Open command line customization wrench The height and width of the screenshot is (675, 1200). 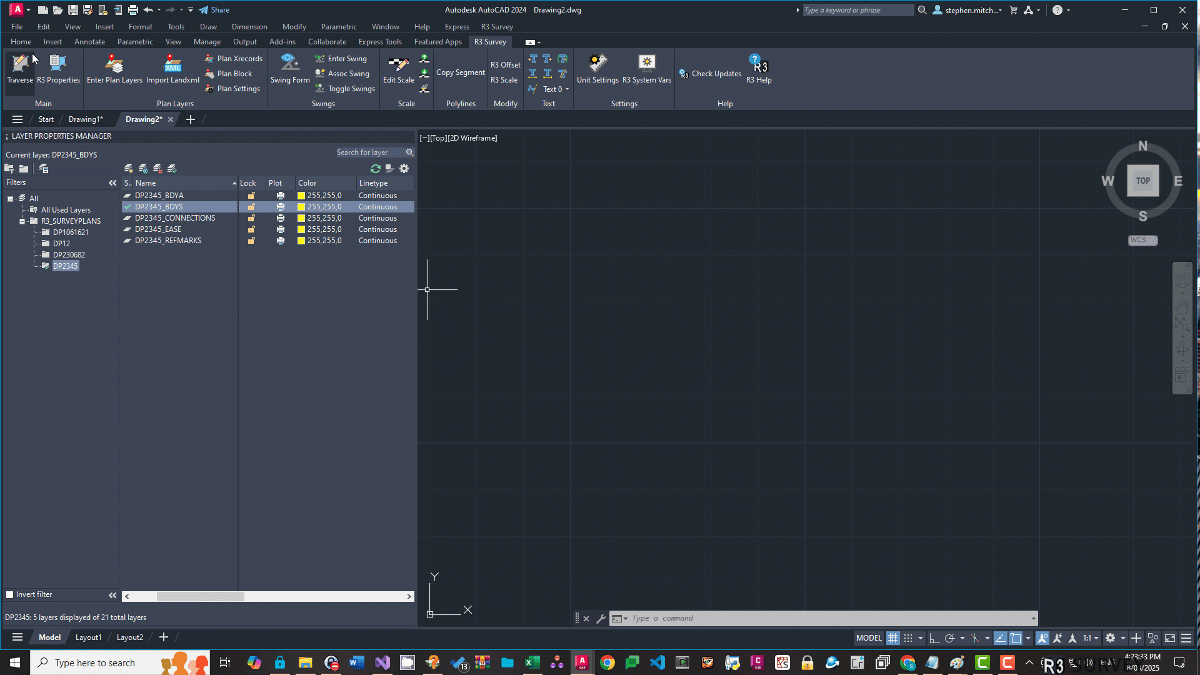600,619
